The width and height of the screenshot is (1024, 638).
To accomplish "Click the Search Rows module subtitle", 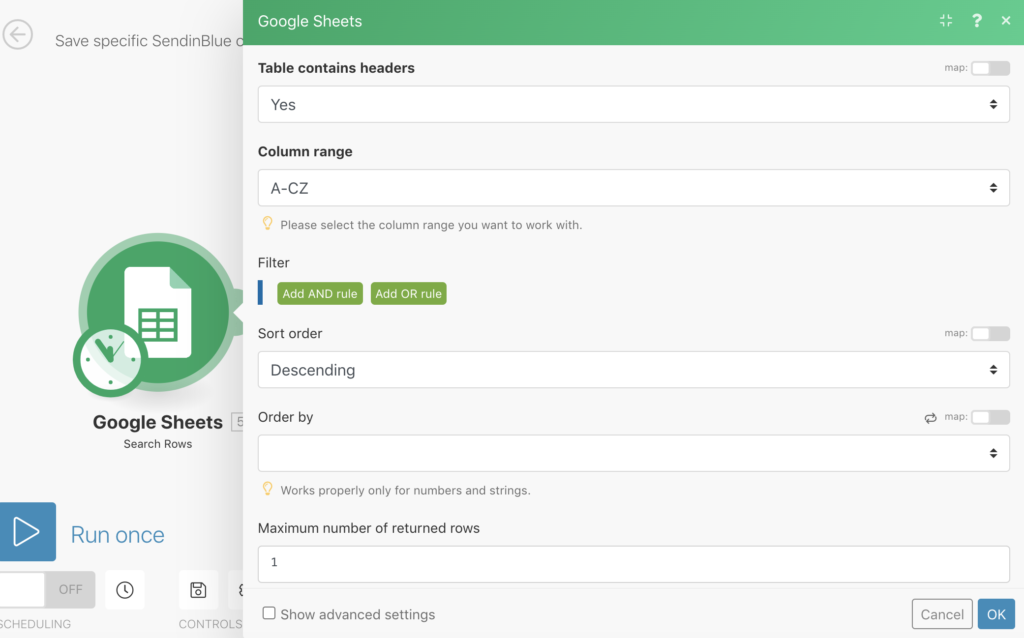I will coord(157,444).
